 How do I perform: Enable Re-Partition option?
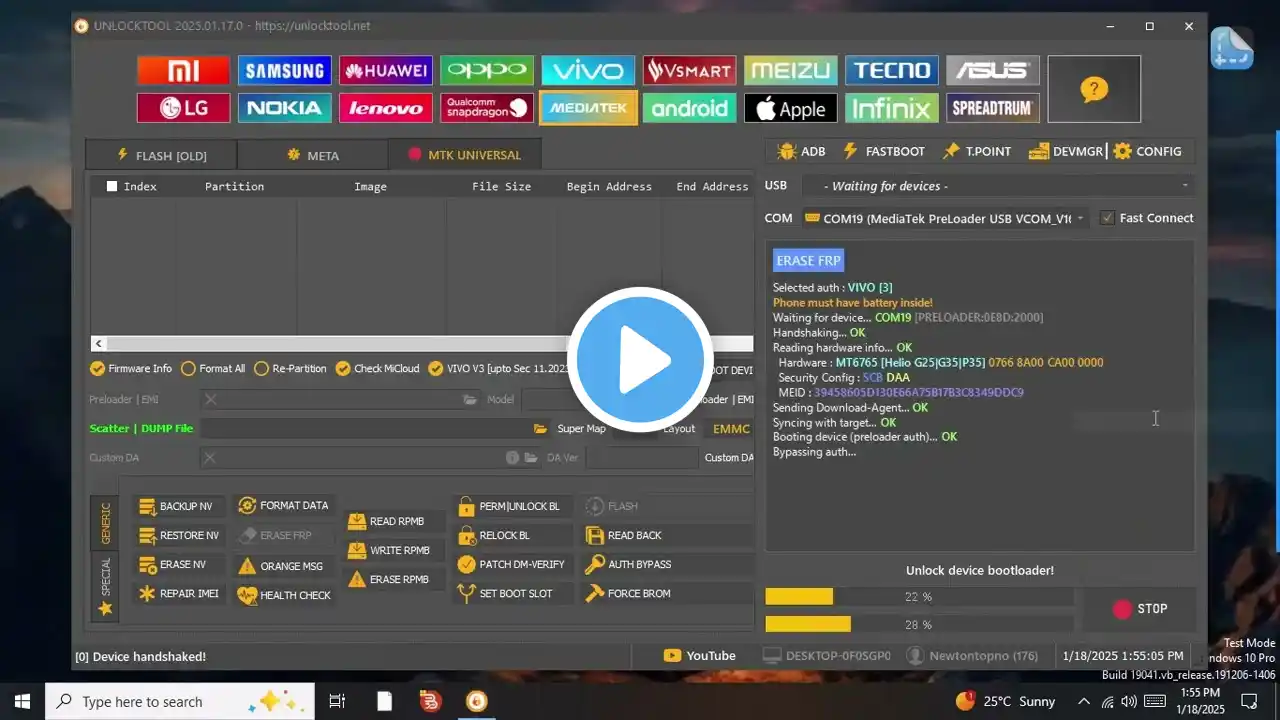[x=290, y=368]
